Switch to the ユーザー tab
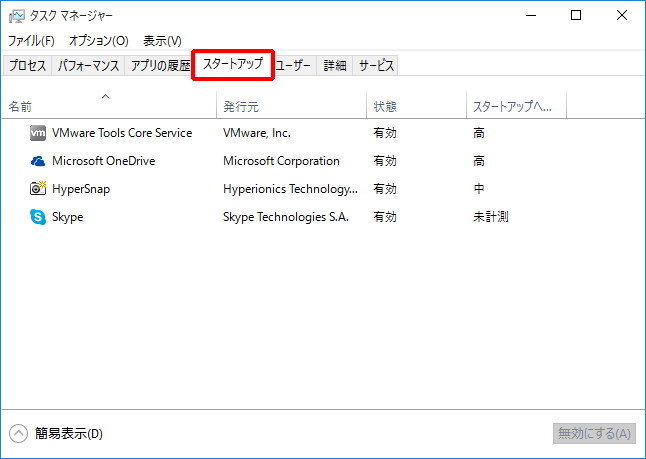 tap(294, 66)
